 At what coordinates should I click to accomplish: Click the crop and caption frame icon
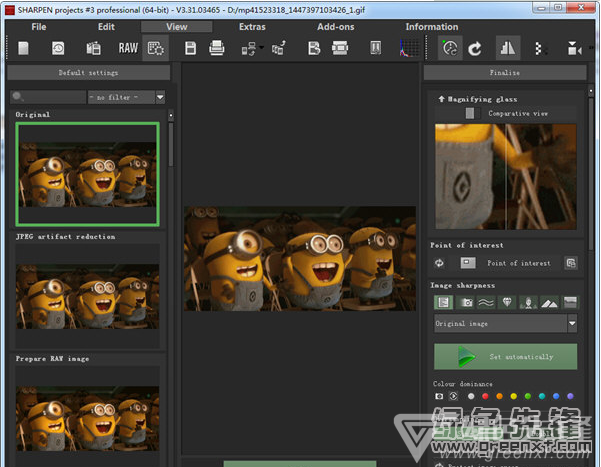(340, 48)
